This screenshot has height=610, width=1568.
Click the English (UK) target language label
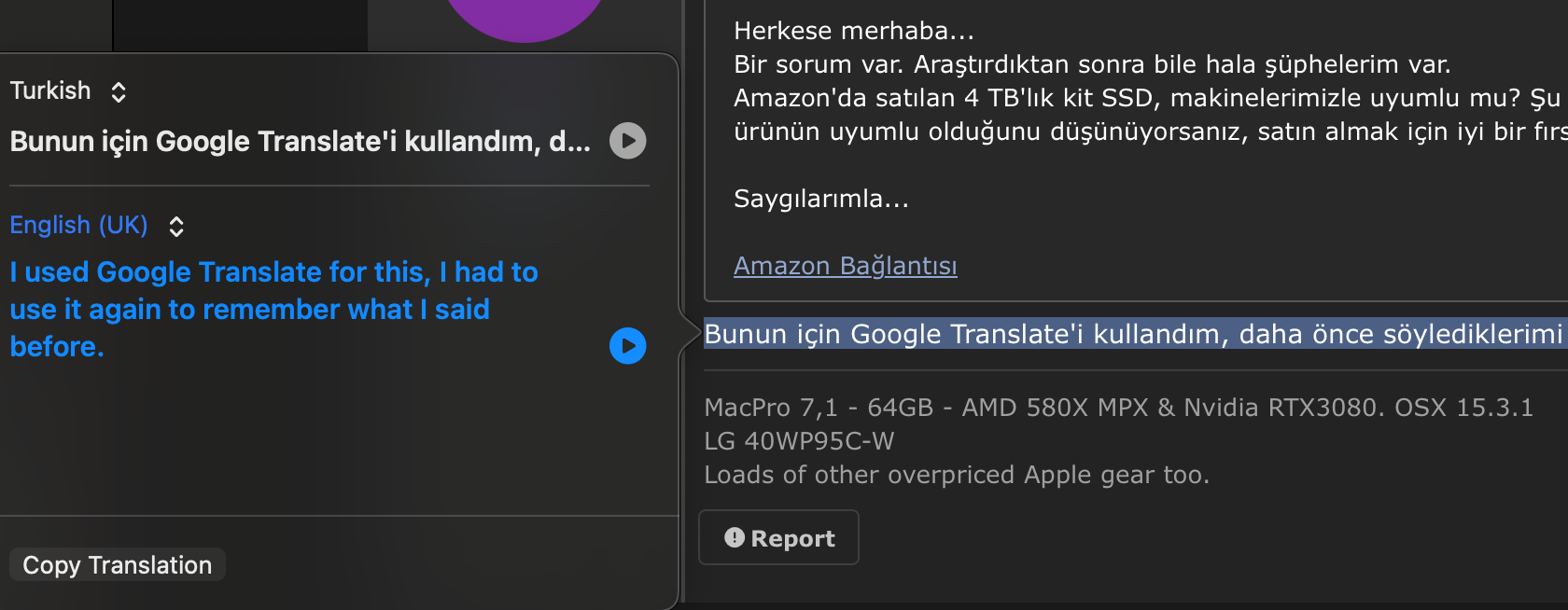coord(79,225)
